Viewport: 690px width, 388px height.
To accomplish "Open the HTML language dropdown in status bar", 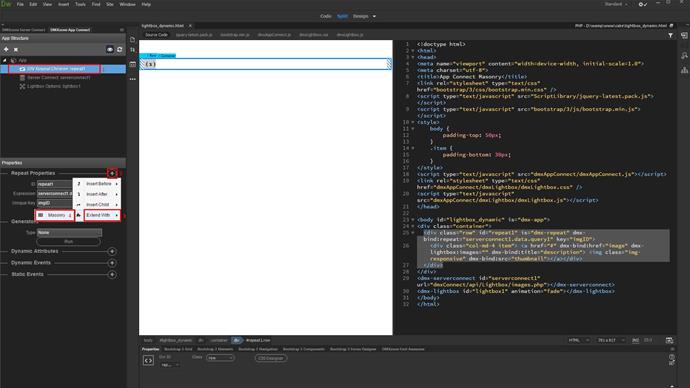I will click(578, 340).
